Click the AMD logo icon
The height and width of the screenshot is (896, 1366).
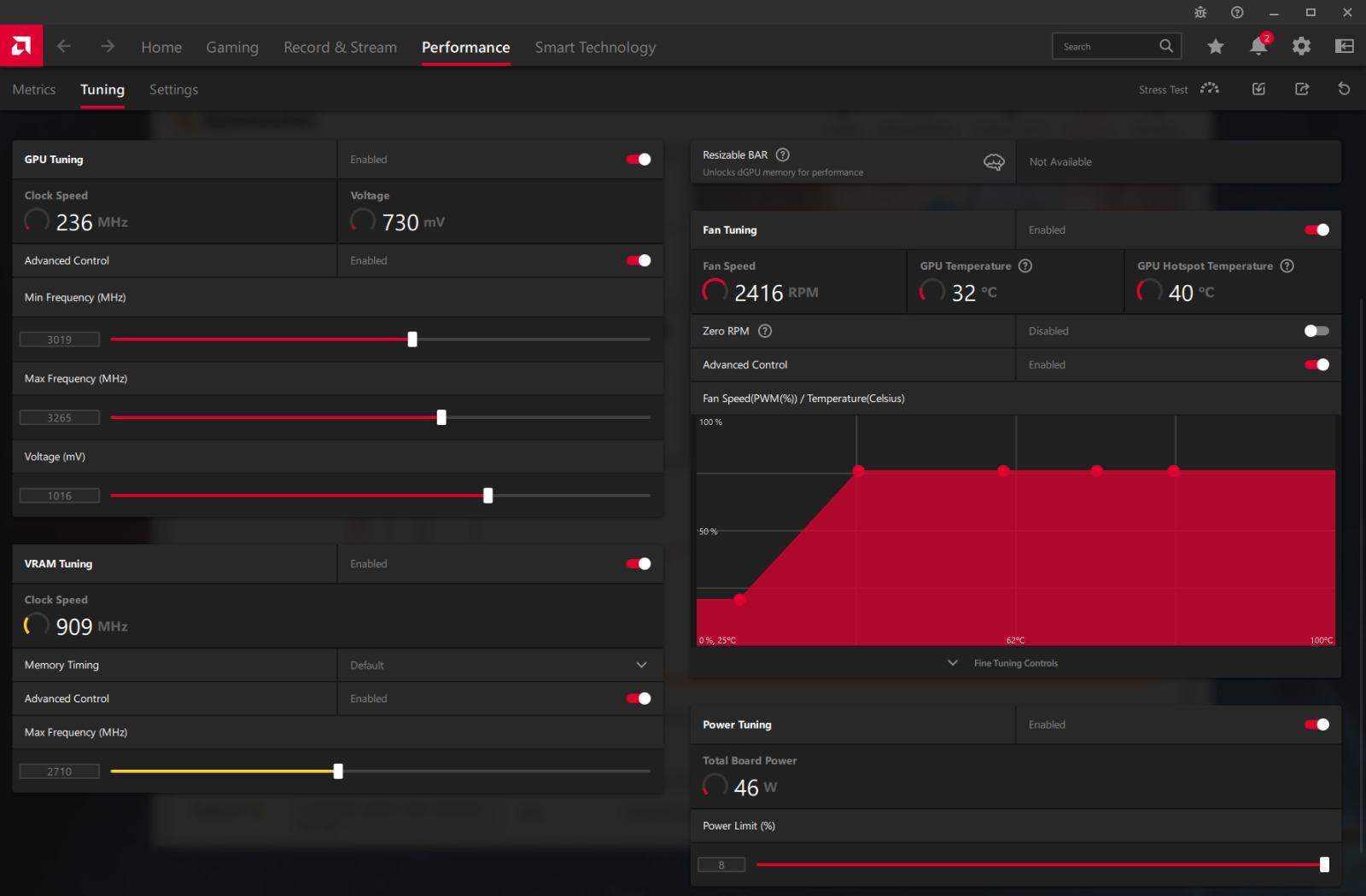point(20,46)
